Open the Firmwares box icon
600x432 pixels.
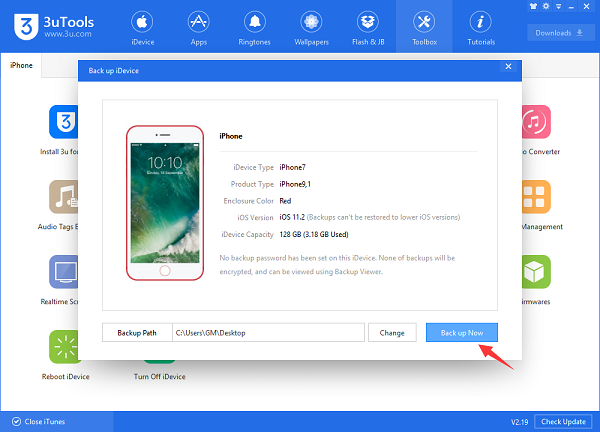536,272
